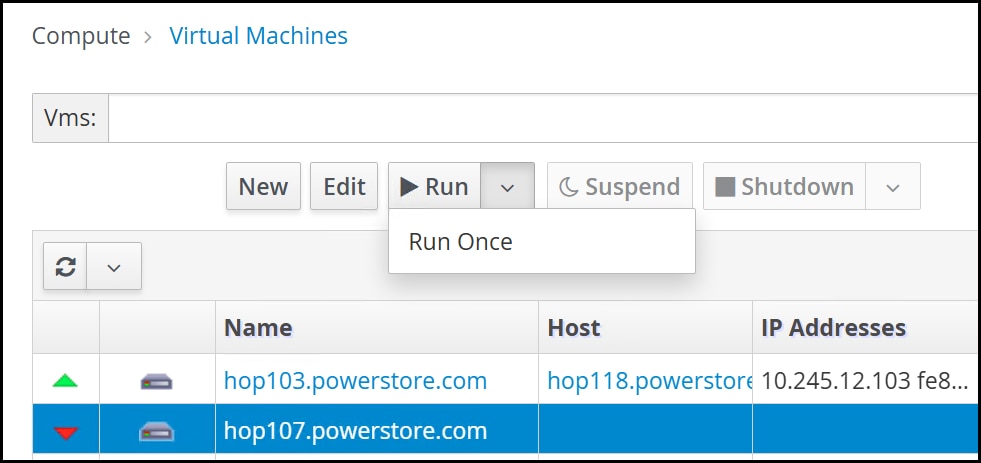Click the Suspend button
The height and width of the screenshot is (463, 981).
tap(620, 186)
